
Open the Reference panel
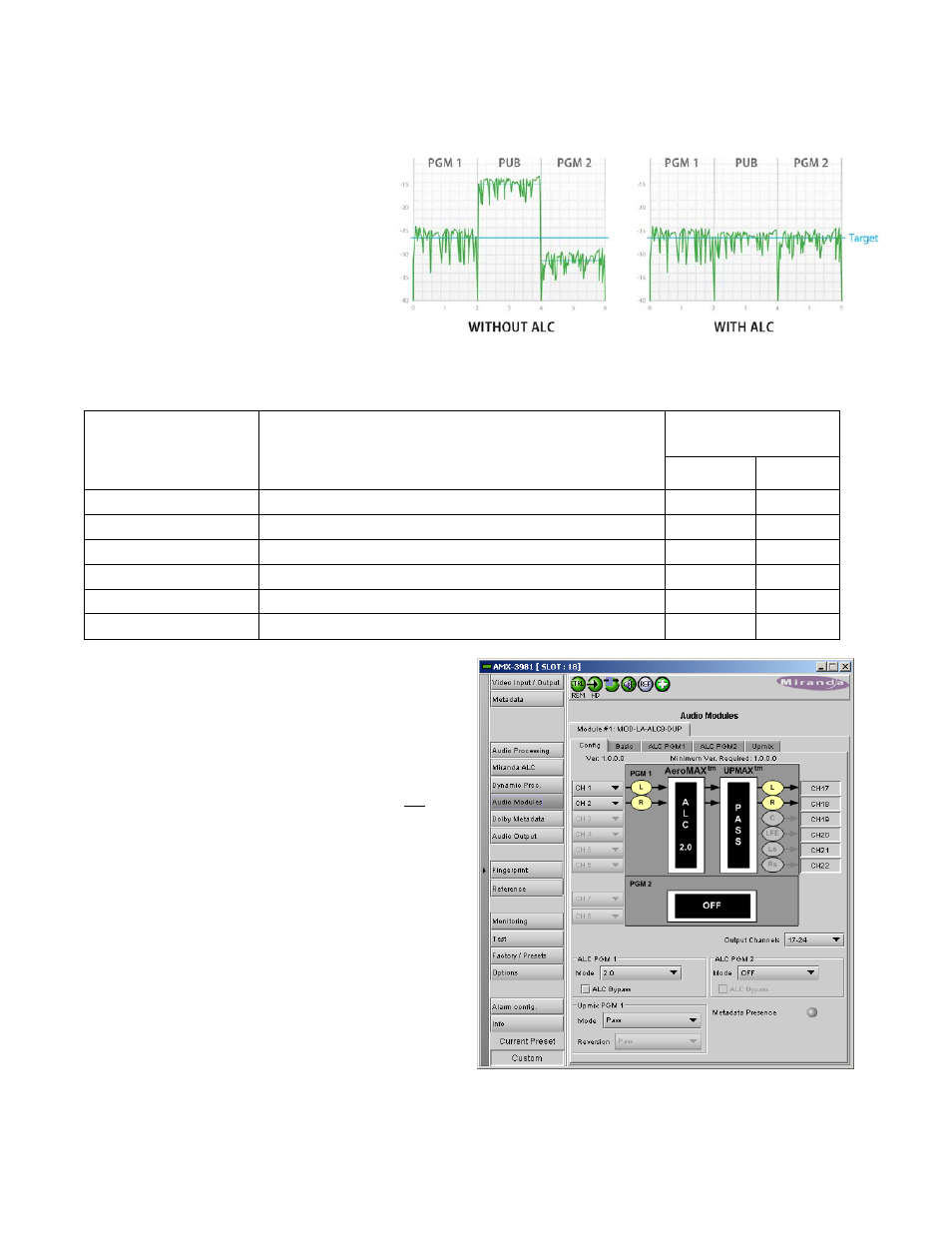pos(527,889)
